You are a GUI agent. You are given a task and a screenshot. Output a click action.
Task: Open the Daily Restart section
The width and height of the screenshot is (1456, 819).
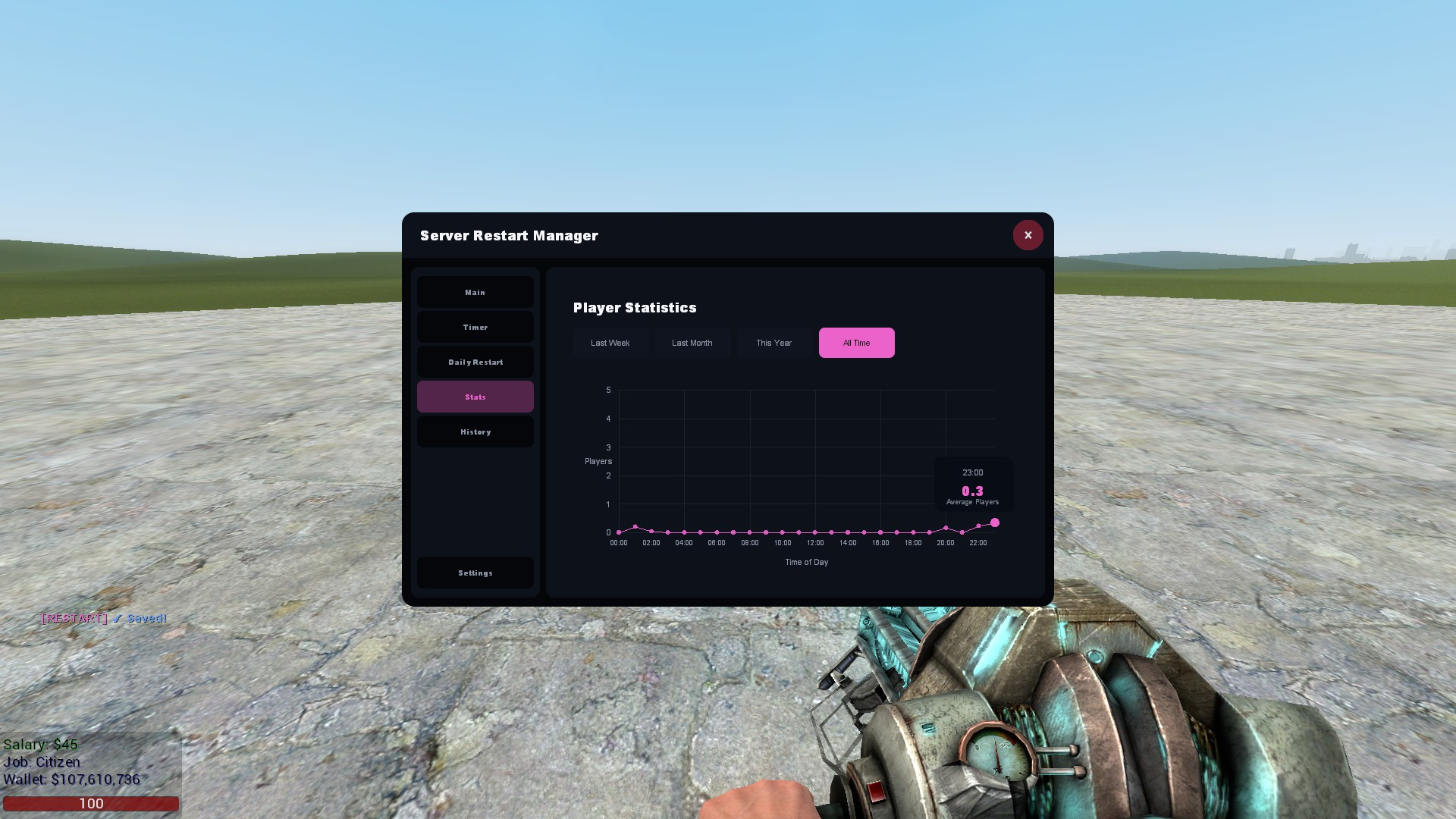tap(475, 362)
